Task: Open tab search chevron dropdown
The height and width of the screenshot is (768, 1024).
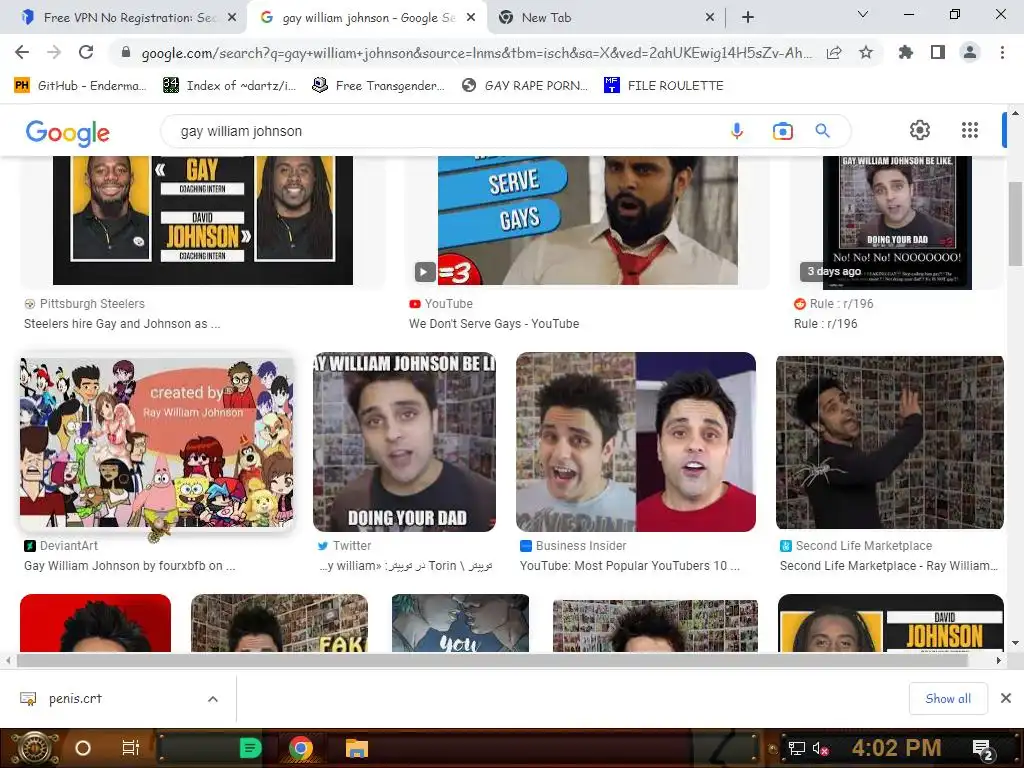Action: (863, 14)
